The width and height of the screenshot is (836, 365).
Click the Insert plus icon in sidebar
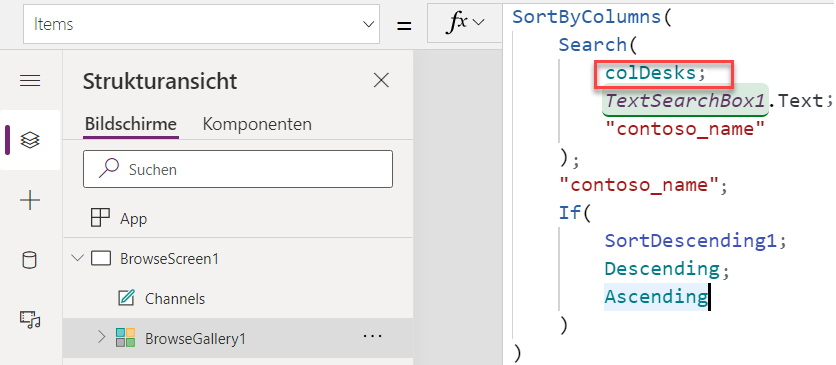pyautogui.click(x=30, y=201)
